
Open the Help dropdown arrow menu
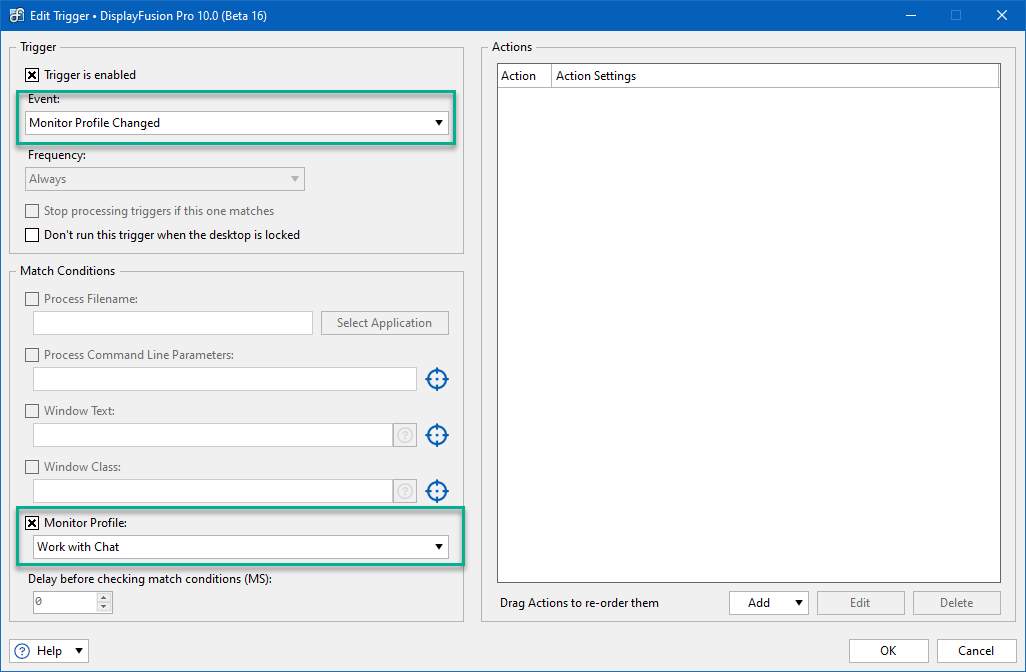point(79,651)
